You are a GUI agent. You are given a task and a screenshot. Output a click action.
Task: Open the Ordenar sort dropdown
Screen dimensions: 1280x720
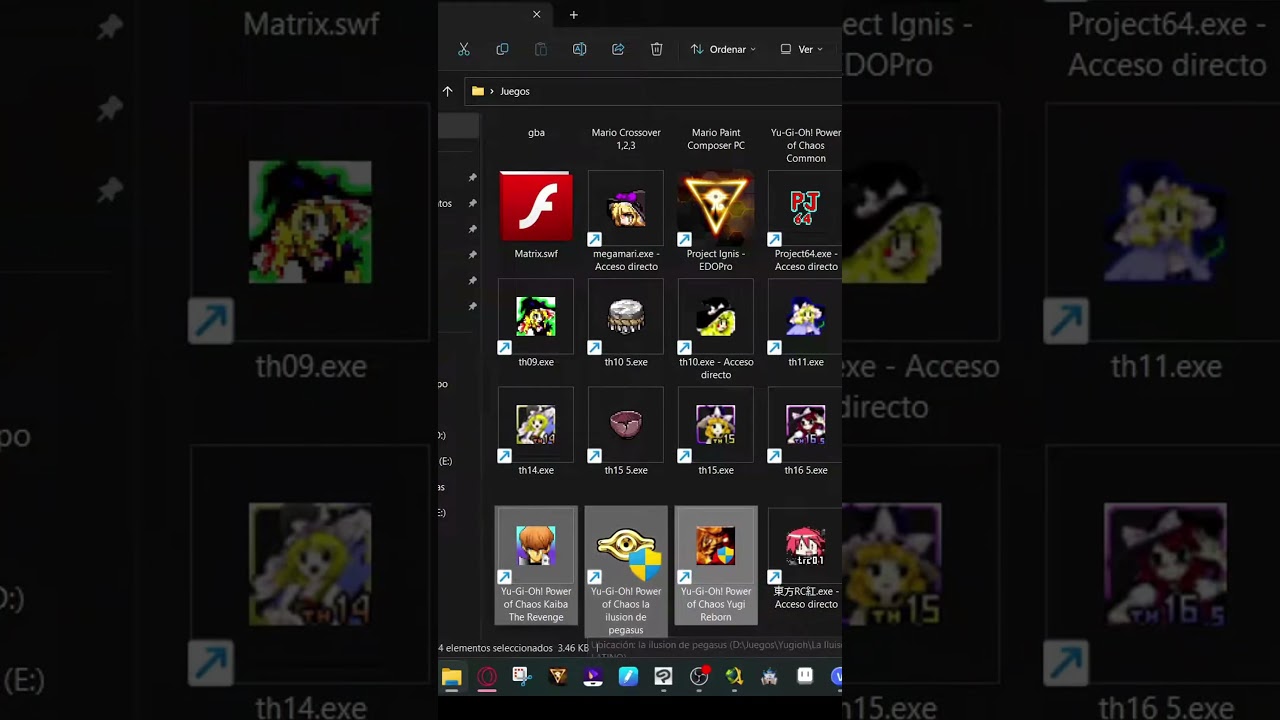point(723,49)
